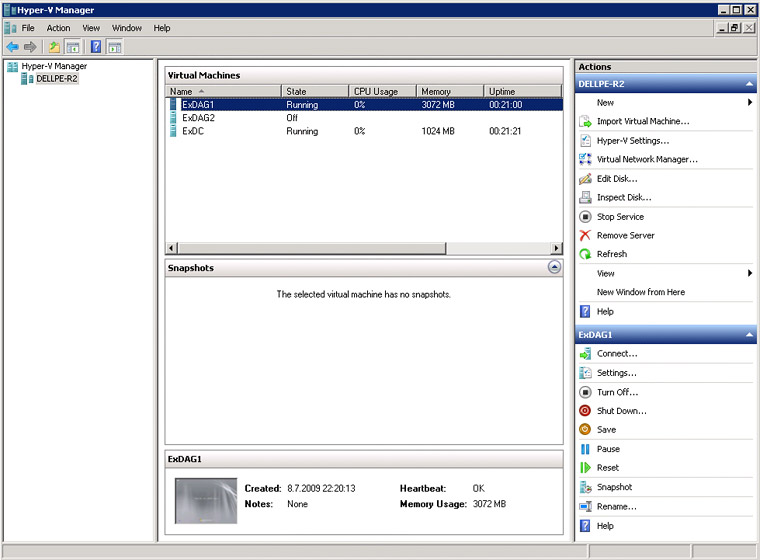Click the Uptime column header
The width and height of the screenshot is (760, 560).
(x=523, y=91)
